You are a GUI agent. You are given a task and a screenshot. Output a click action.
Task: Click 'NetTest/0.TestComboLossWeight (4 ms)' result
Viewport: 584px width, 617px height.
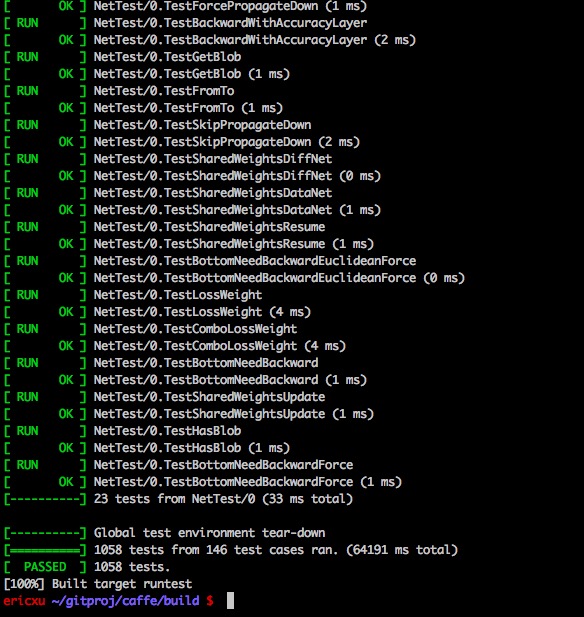(220, 346)
